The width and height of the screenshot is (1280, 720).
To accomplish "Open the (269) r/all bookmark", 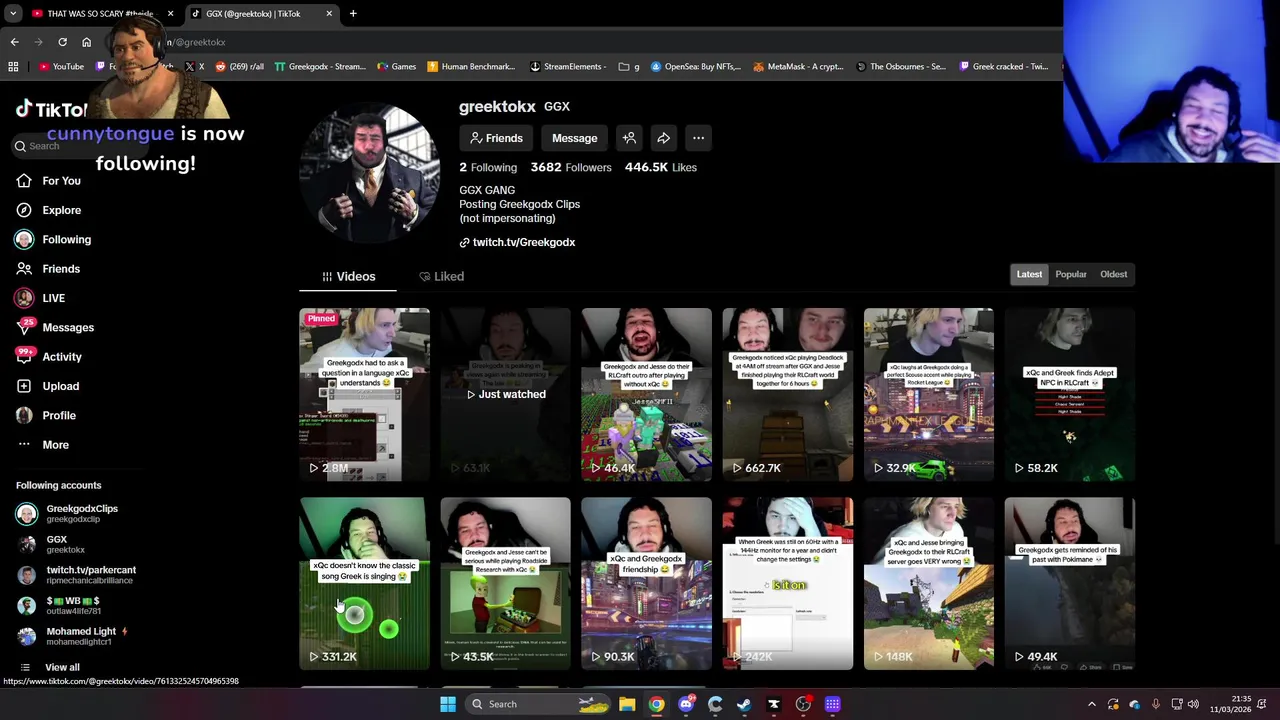I will click(x=240, y=66).
